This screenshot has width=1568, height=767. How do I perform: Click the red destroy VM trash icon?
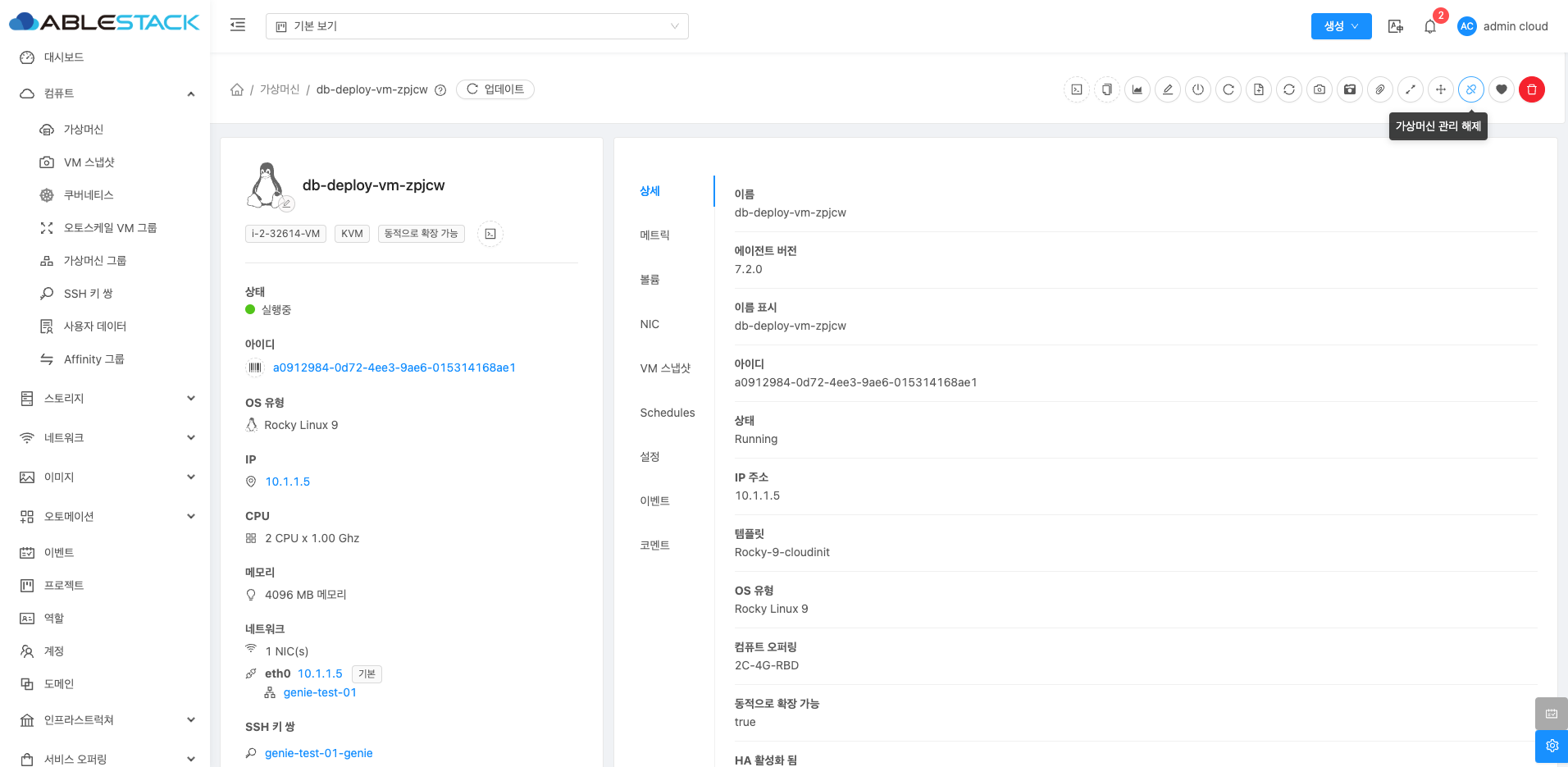tap(1532, 89)
